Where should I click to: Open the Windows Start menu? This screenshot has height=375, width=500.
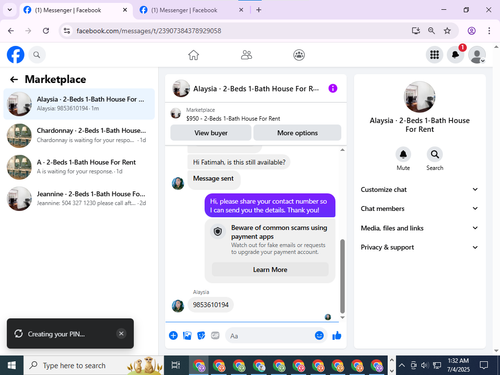(12, 365)
